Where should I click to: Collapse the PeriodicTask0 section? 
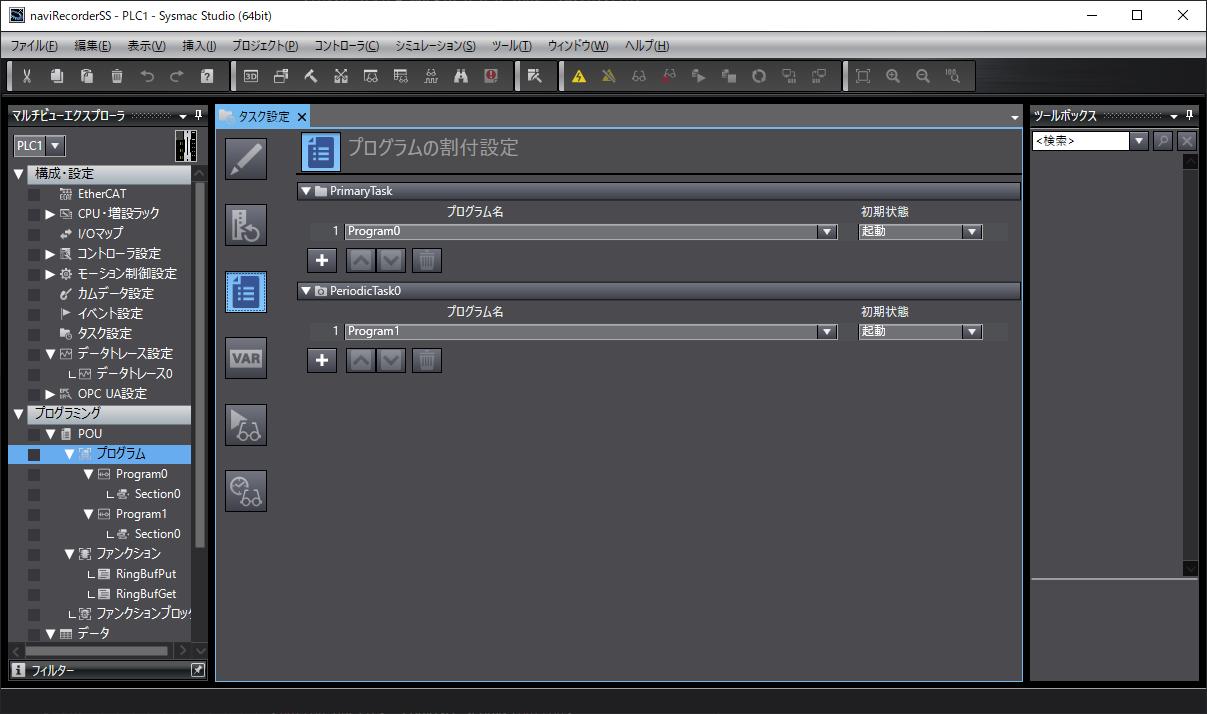306,291
